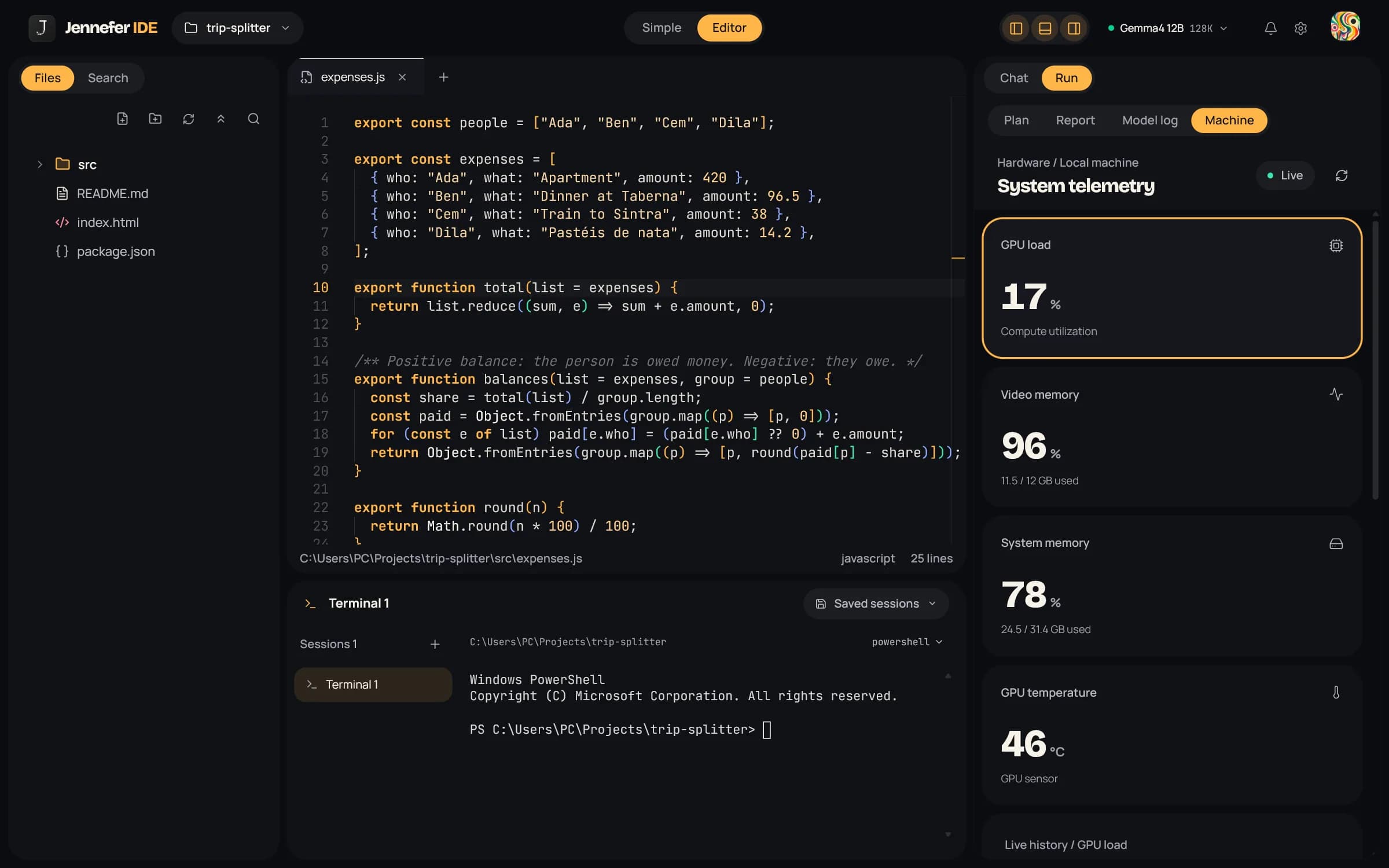Click the Video memory activity icon
Image resolution: width=1389 pixels, height=868 pixels.
point(1336,395)
